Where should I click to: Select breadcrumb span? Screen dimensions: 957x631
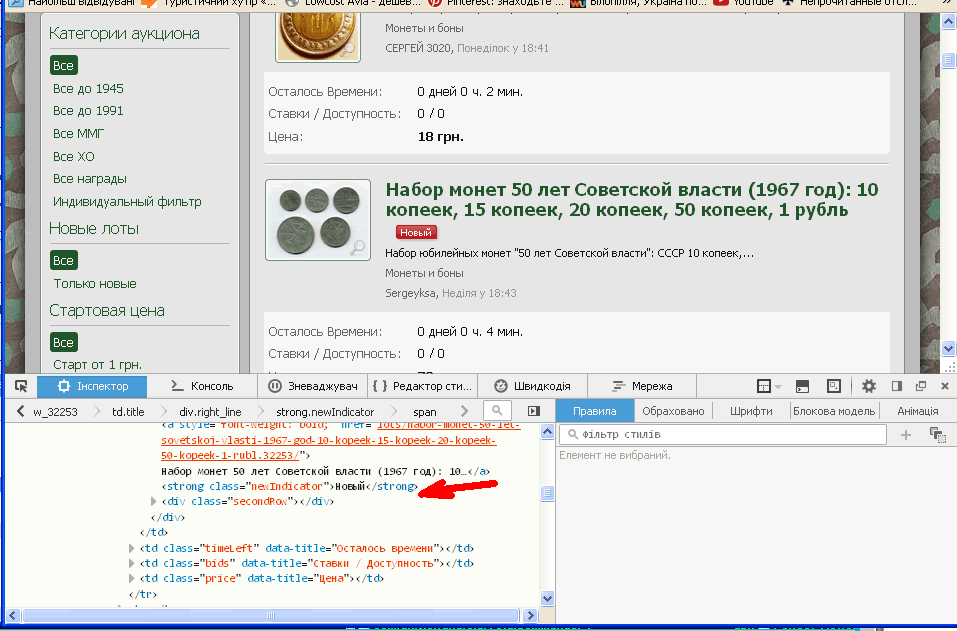click(425, 412)
